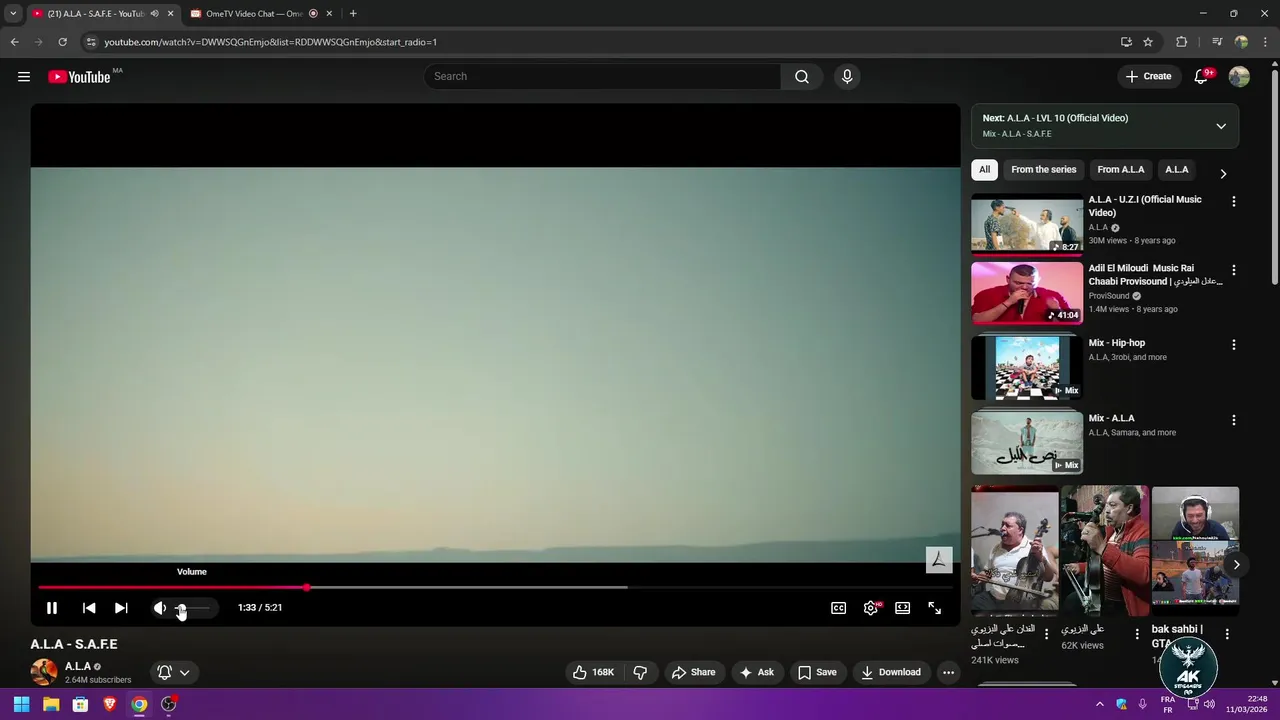Open options for Adil El Miloudi video
The height and width of the screenshot is (720, 1280).
[x=1233, y=270]
